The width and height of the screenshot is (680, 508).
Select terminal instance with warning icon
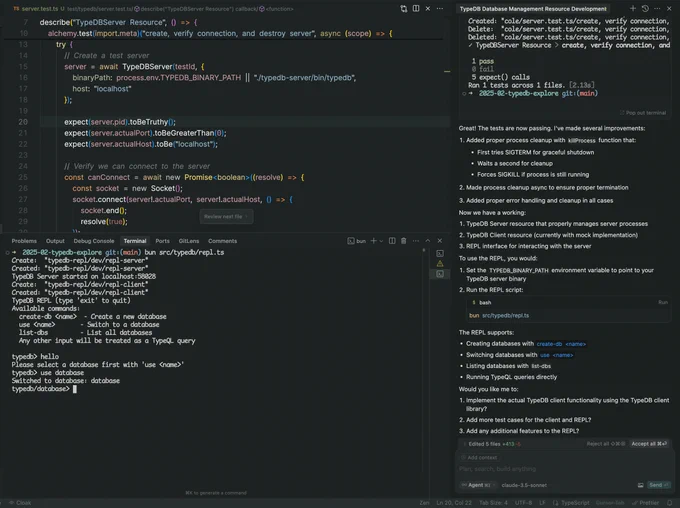point(440,263)
